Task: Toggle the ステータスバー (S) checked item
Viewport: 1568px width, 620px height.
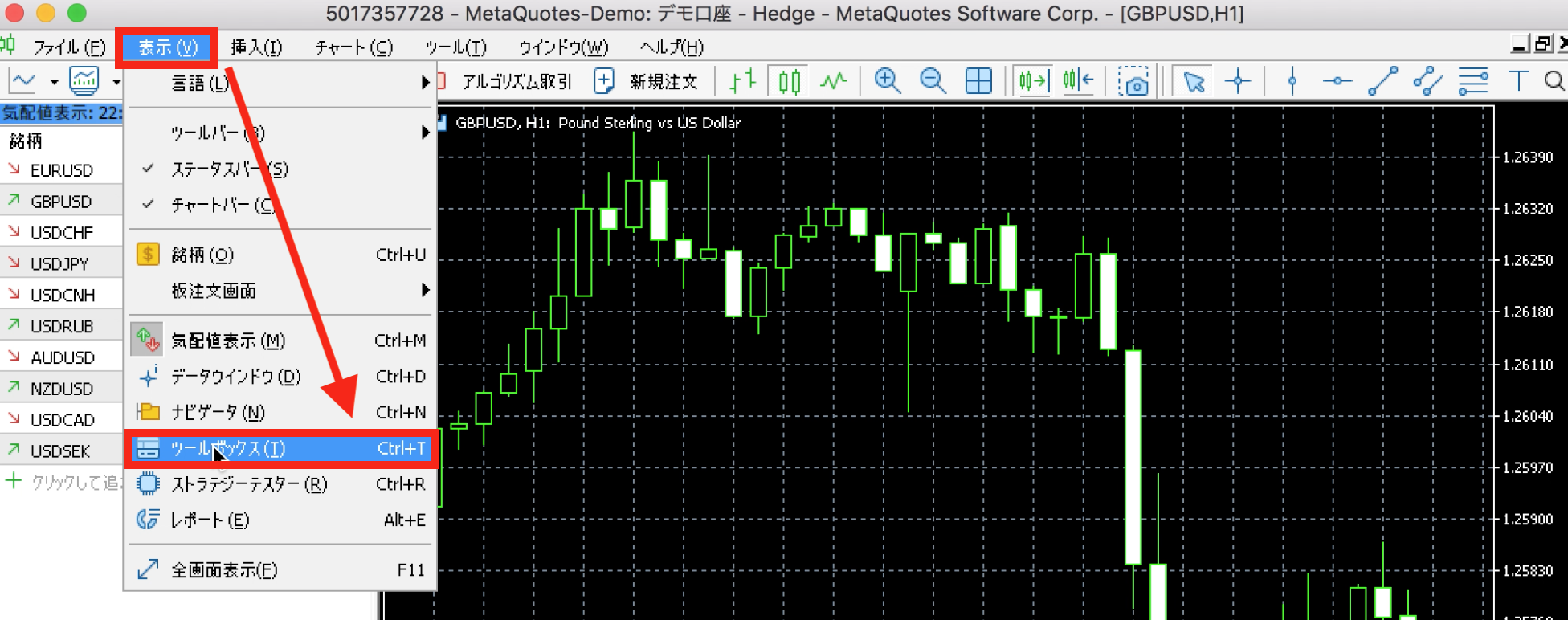Action: pos(280,169)
